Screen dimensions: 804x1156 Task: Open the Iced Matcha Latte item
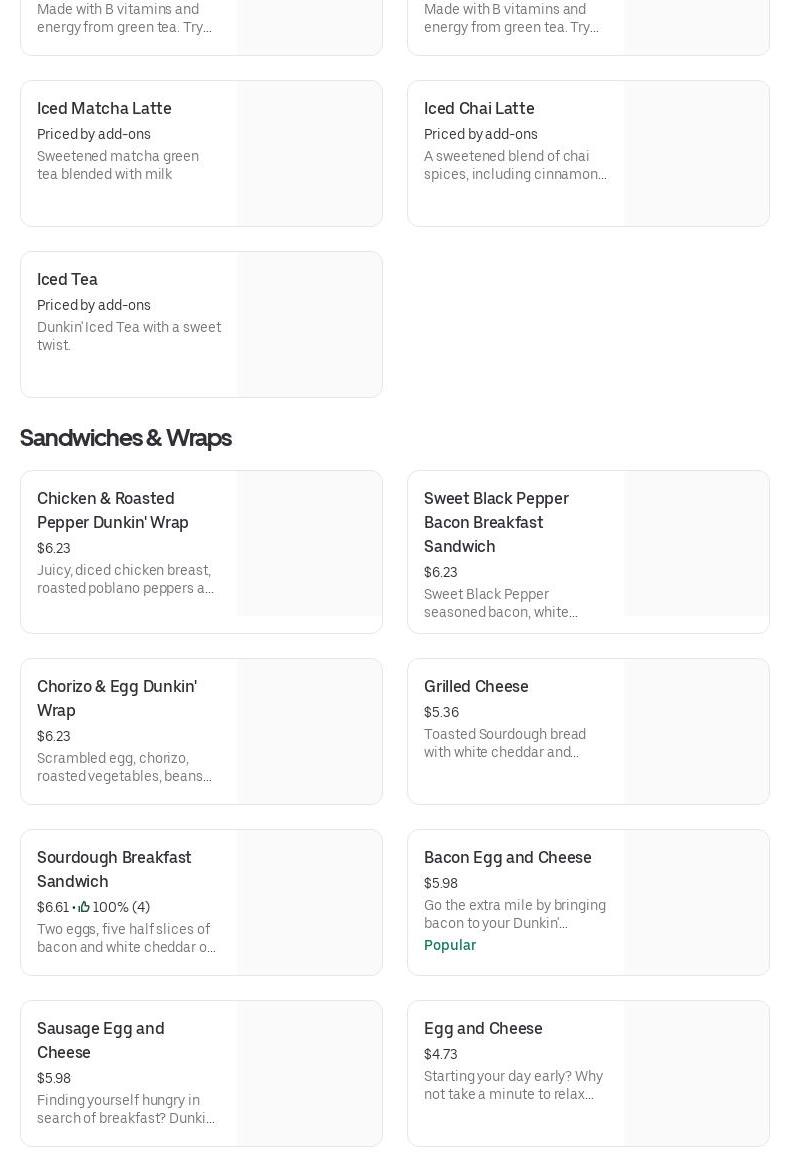click(104, 108)
